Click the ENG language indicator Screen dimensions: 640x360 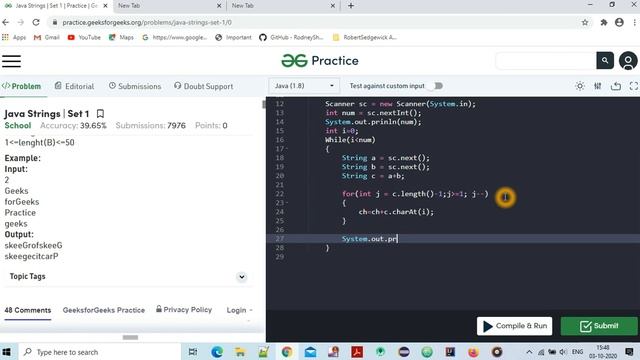click(x=577, y=352)
